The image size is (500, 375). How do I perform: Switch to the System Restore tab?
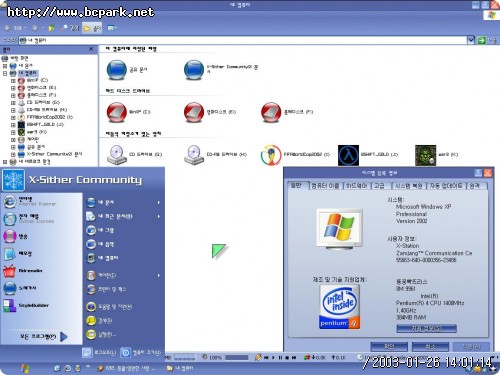pos(409,186)
